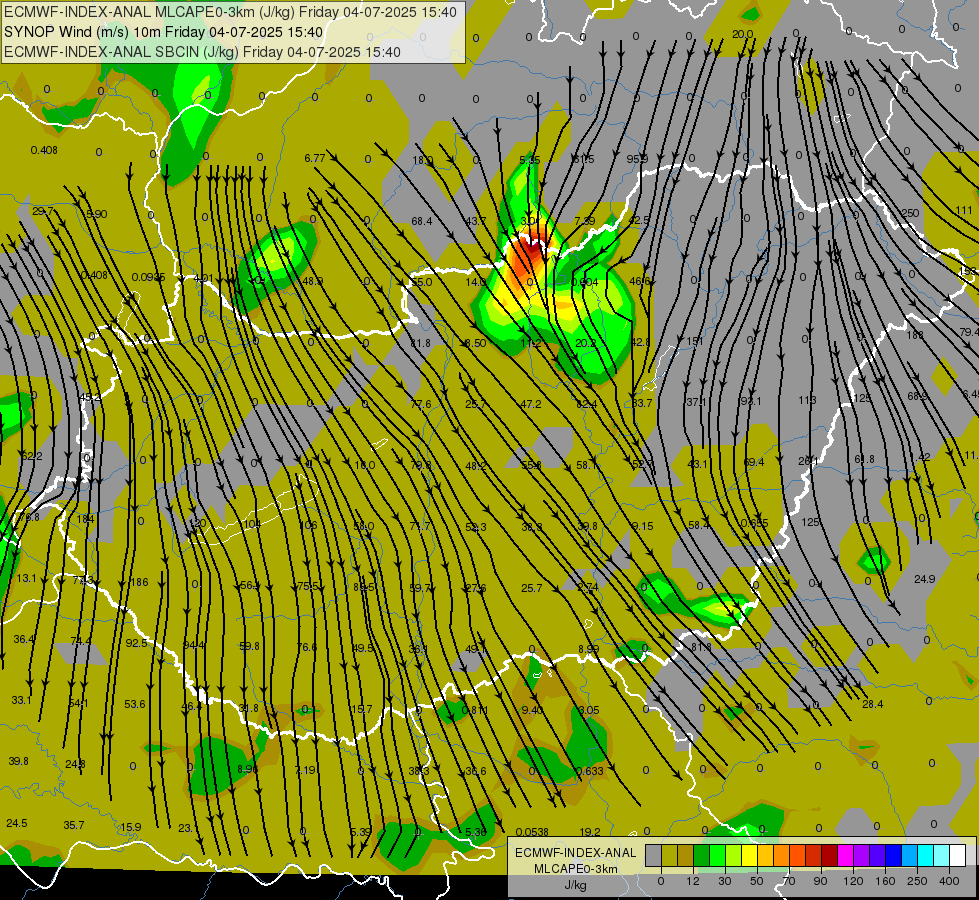Click the '6.77' value on the map
979x900 pixels.
pos(315,158)
